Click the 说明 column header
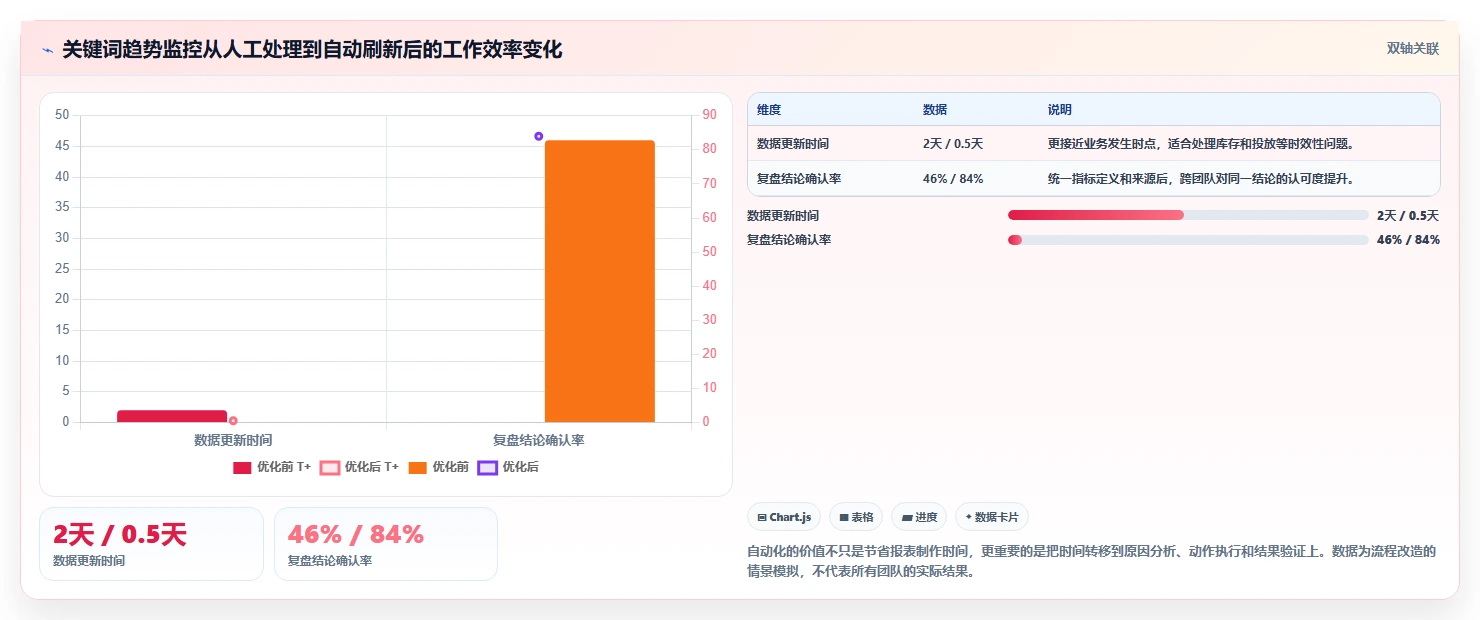 click(x=1060, y=109)
